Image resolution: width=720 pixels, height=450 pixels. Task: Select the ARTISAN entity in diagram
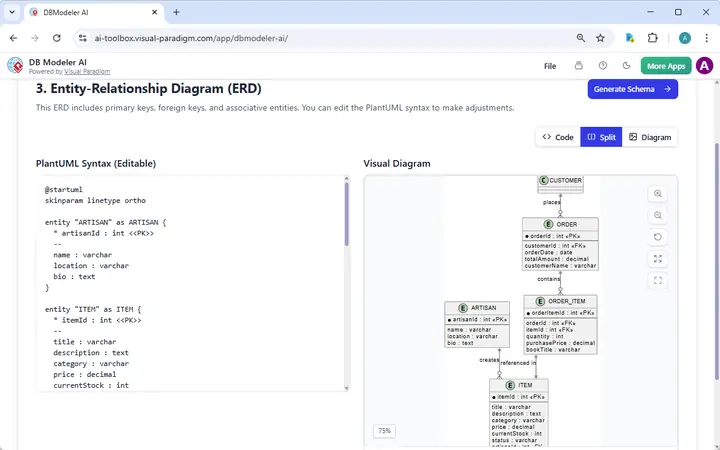[477, 324]
